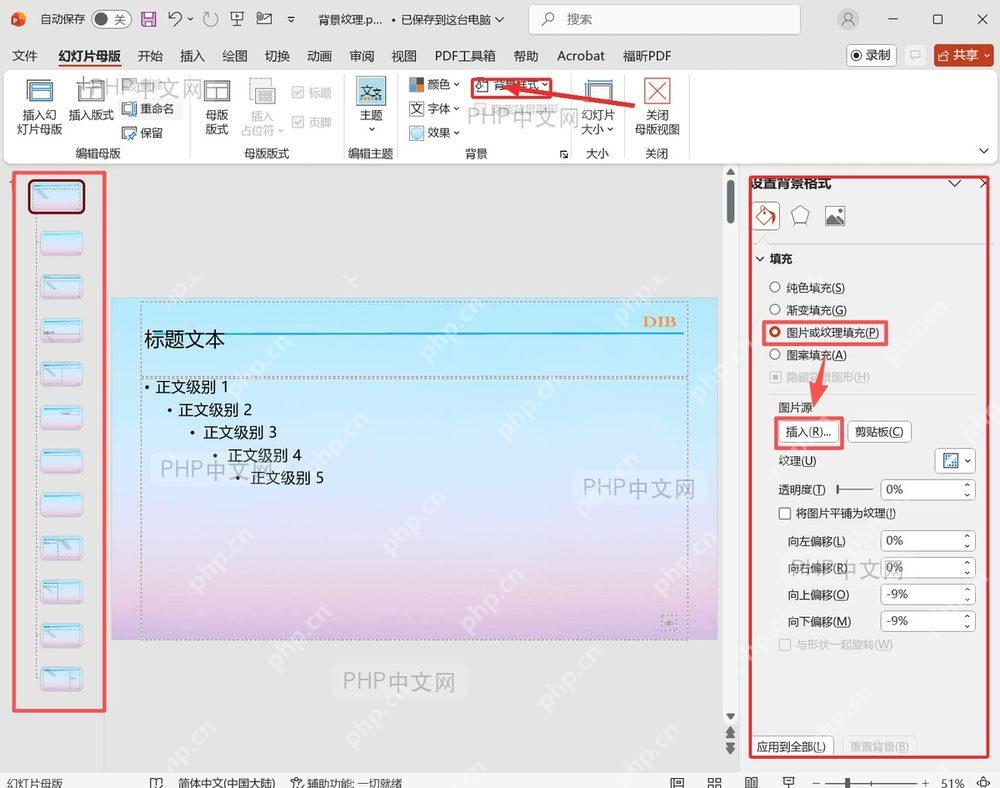The height and width of the screenshot is (788, 1000).
Task: Open Transitions (切换) tab
Action: (277, 56)
